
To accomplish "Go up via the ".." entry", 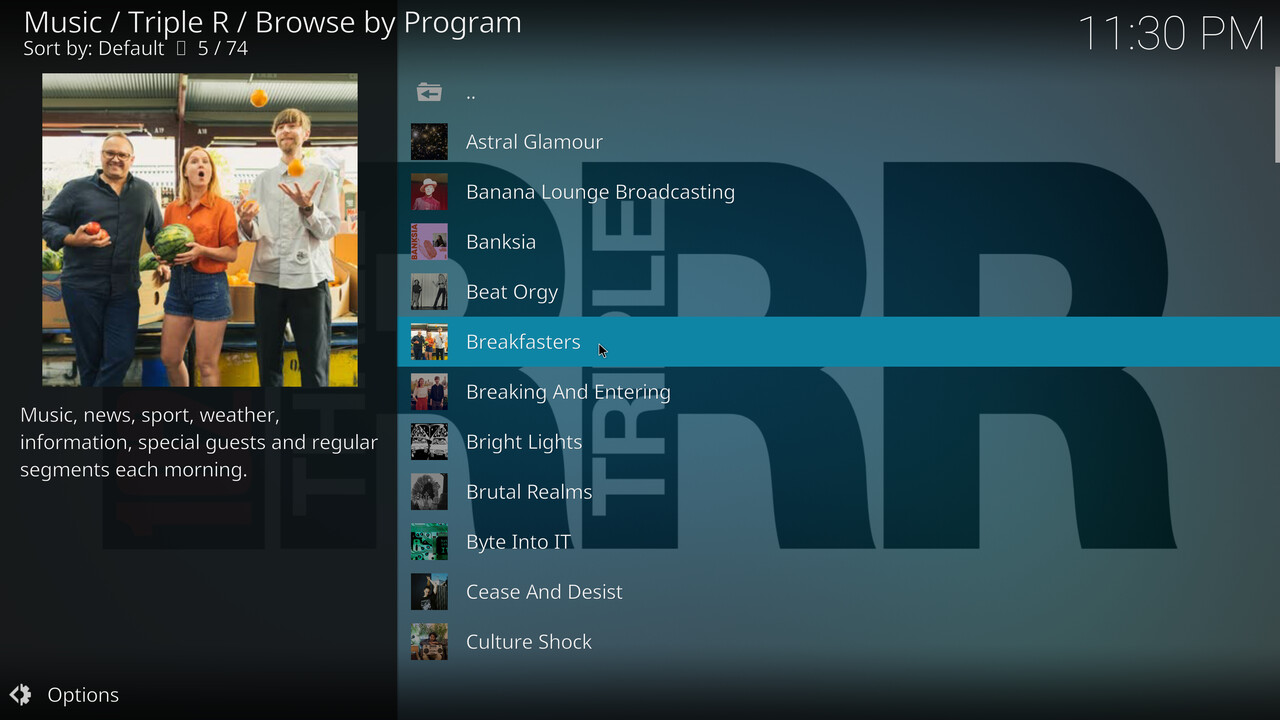I will coord(471,93).
